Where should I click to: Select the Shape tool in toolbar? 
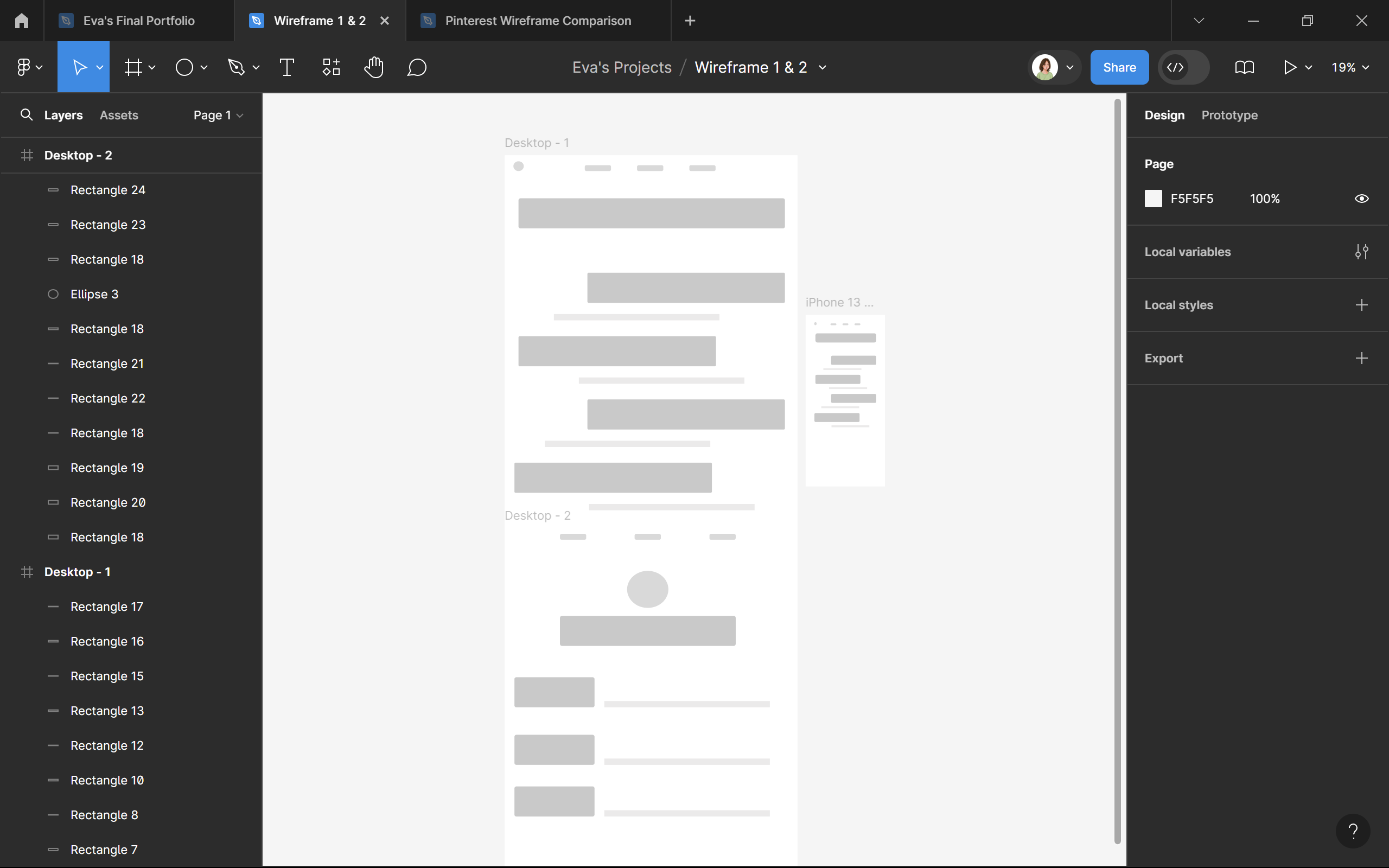190,67
